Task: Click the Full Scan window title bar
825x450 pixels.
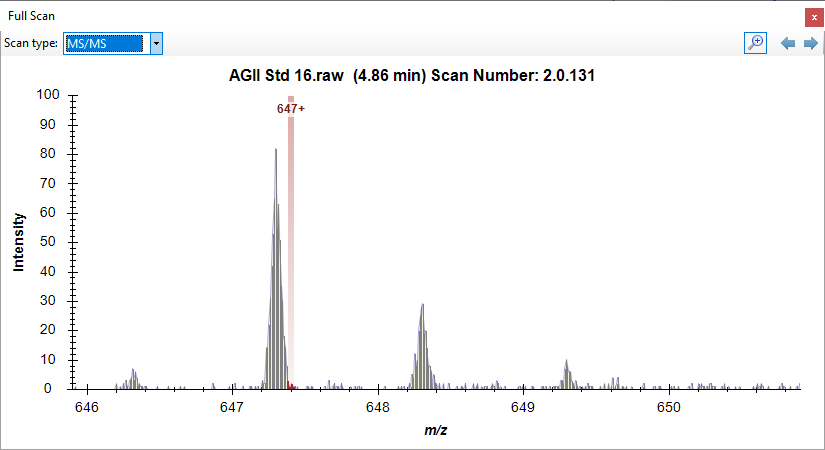Action: (x=400, y=17)
